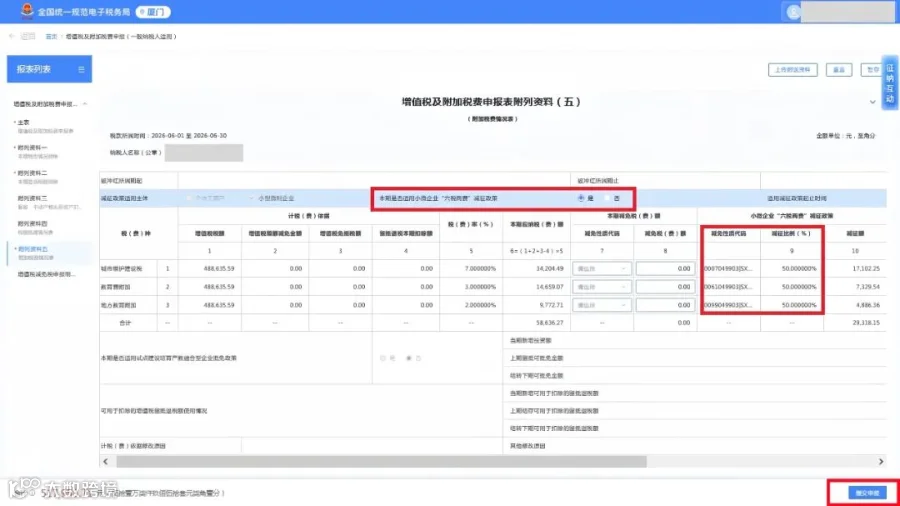
Task: Open 附列资料二 in the report list
Action: pyautogui.click(x=32, y=173)
